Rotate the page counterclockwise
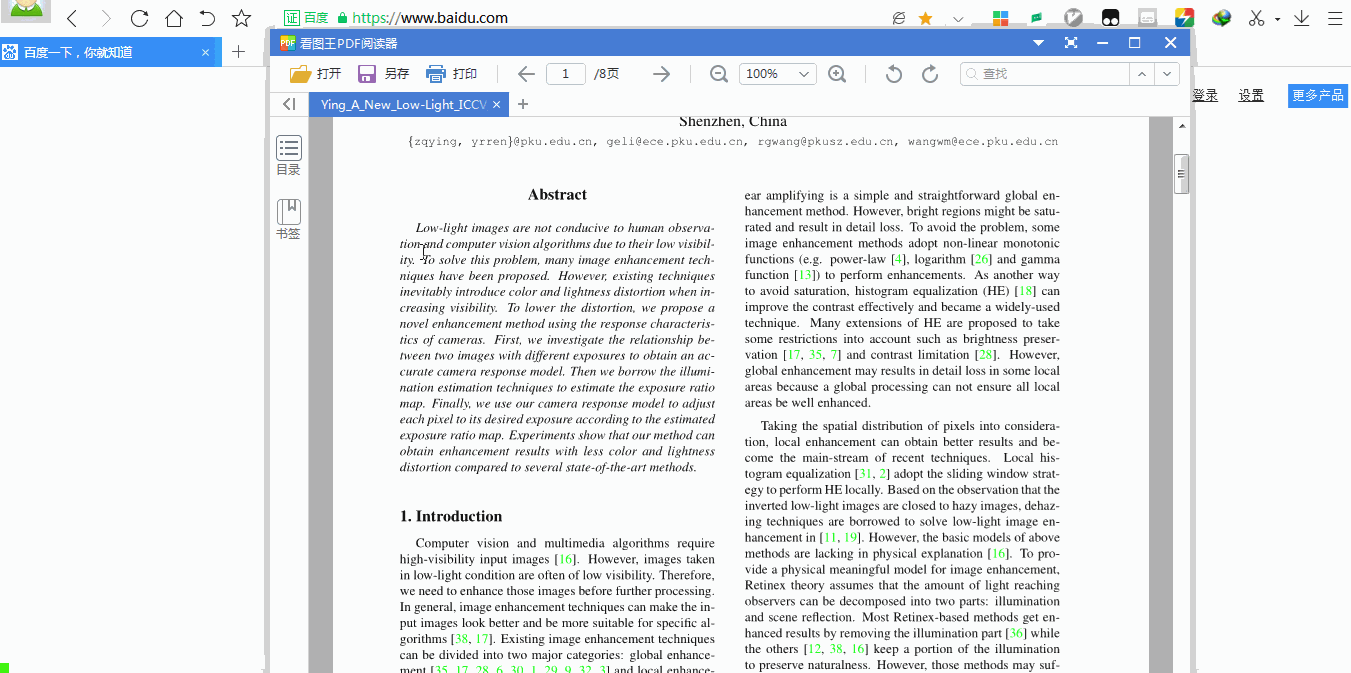Image resolution: width=1351 pixels, height=673 pixels. click(894, 74)
